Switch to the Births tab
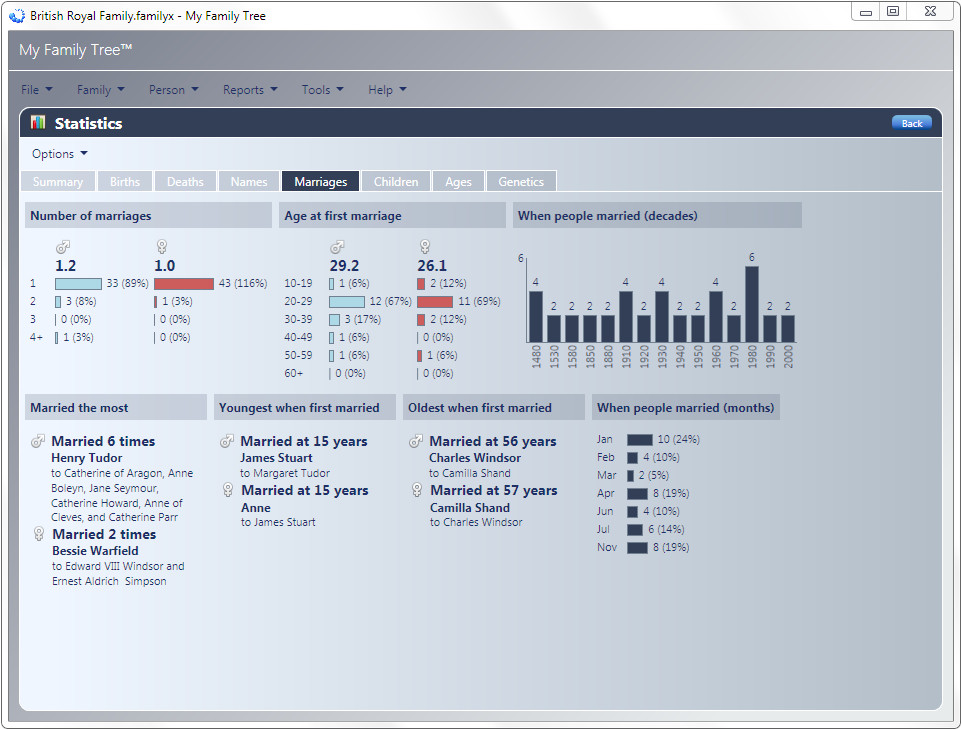This screenshot has width=962, height=730. click(x=125, y=182)
